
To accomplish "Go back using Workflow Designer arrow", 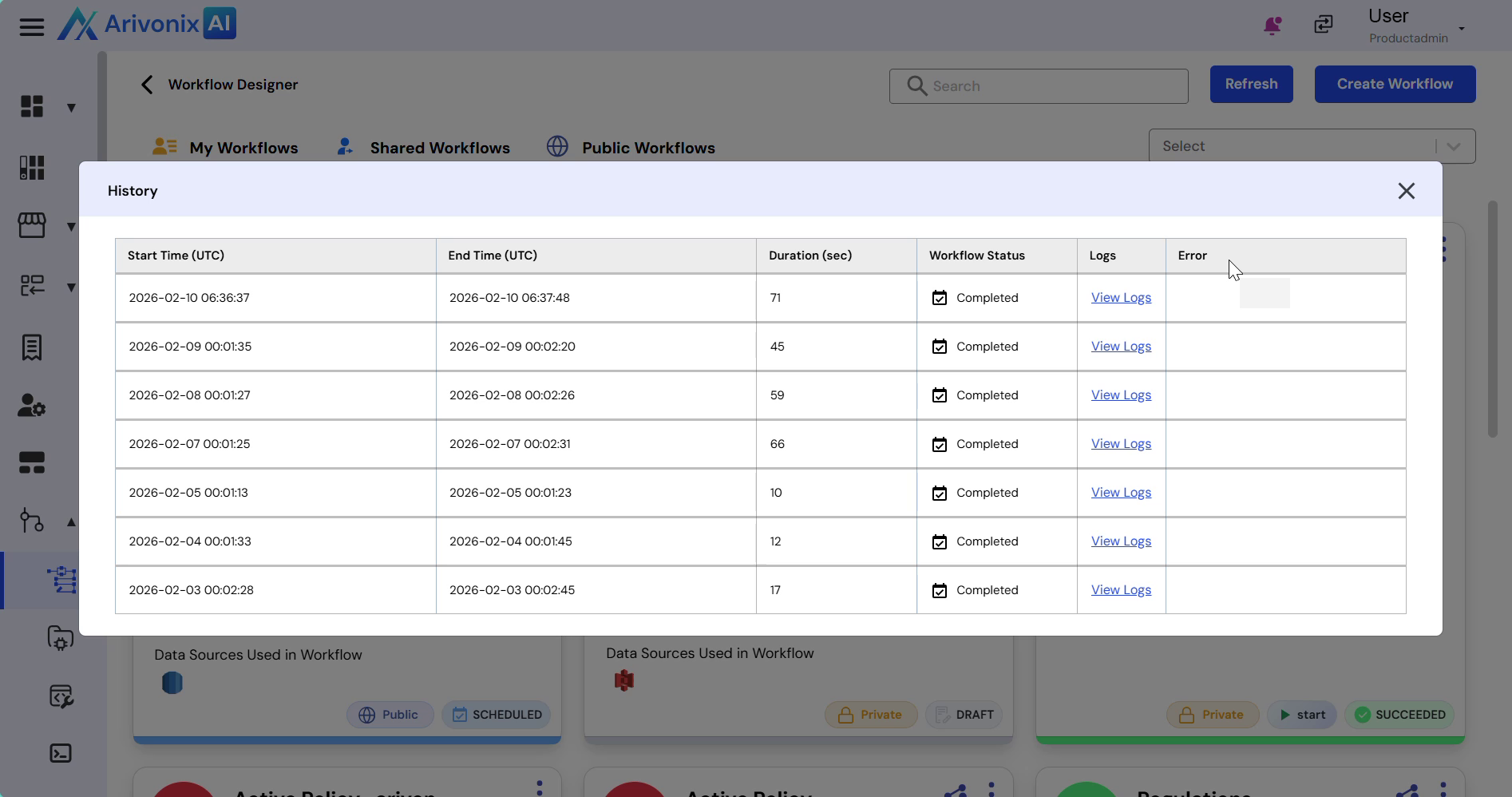I will click(x=147, y=85).
